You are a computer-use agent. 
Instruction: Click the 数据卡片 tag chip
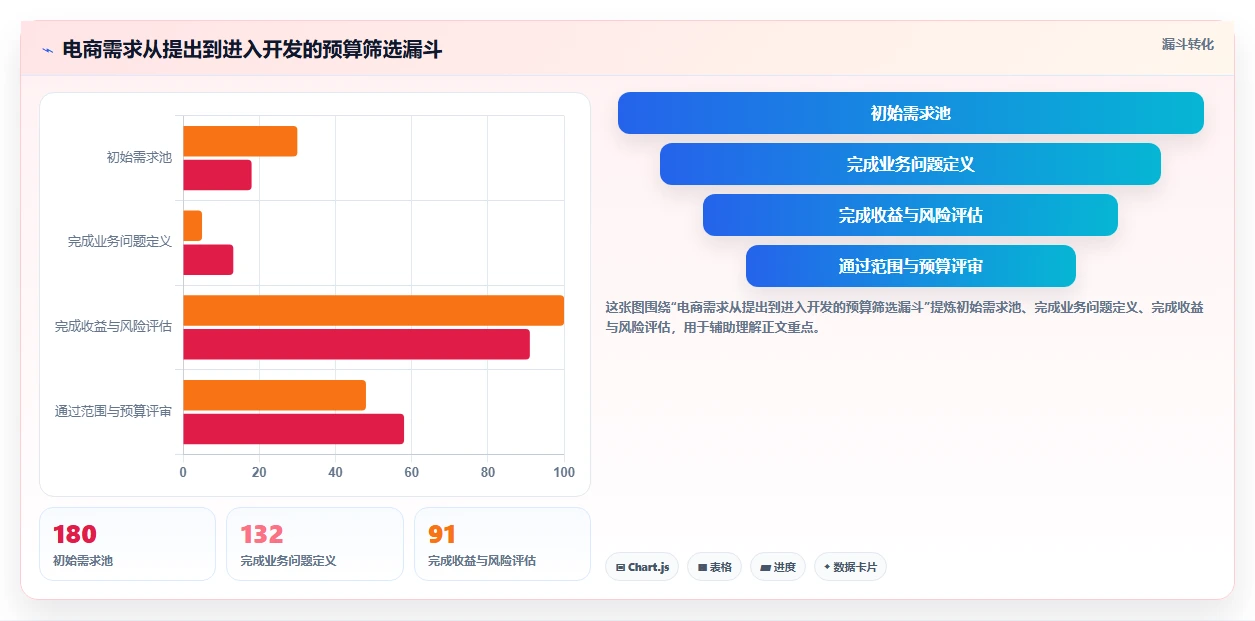pos(850,567)
